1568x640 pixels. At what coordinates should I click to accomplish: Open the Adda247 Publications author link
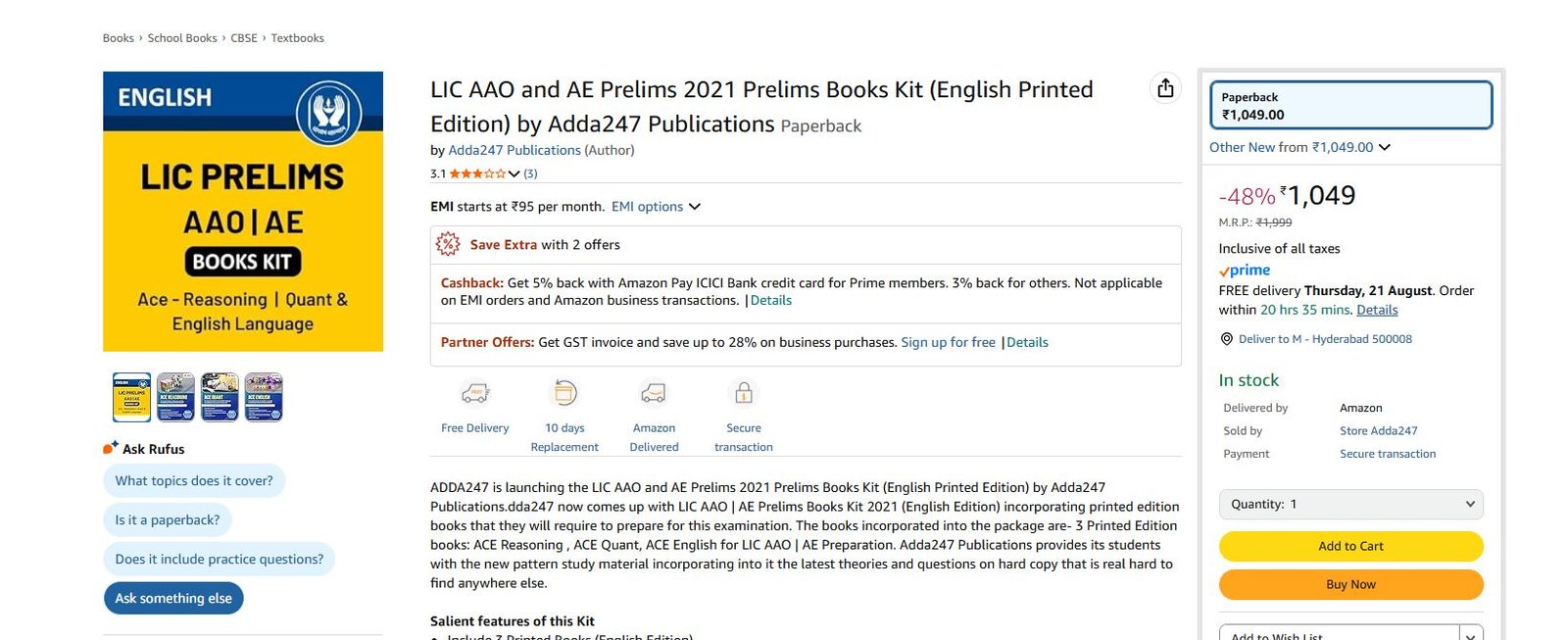[x=514, y=150]
